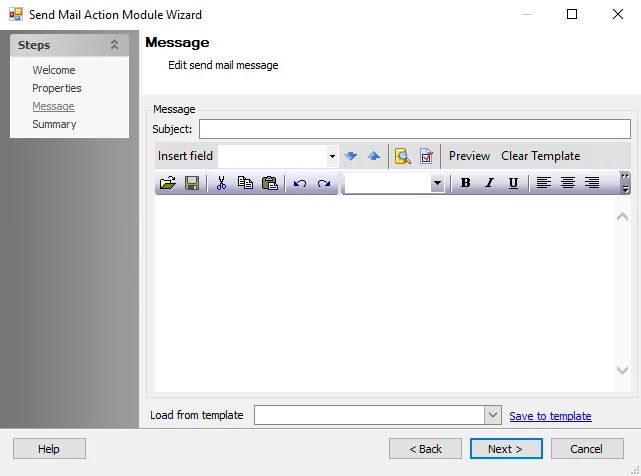Toggle Italic formatting
641x476 pixels.
click(489, 183)
